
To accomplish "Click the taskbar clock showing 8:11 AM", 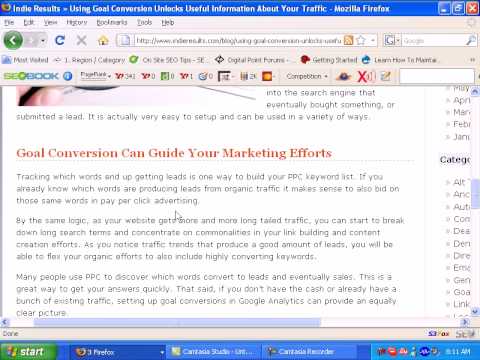I will click(x=457, y=352).
